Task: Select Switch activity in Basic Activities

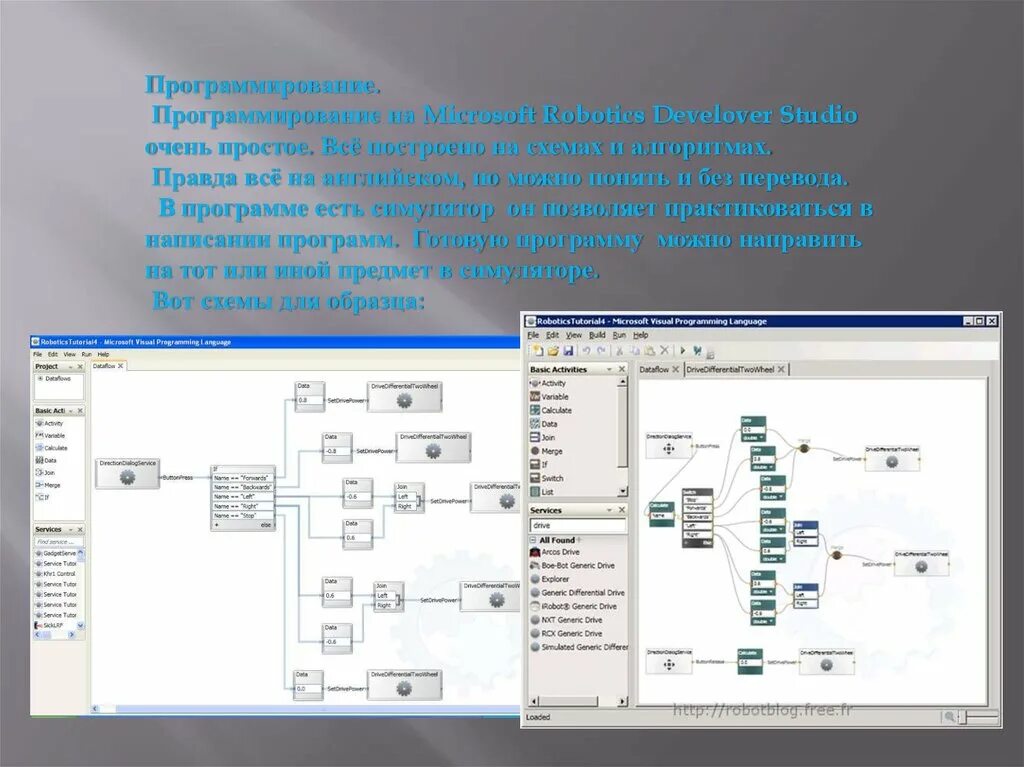Action: tap(547, 478)
